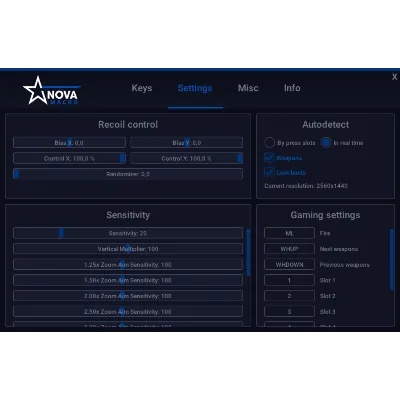Click the Randomizer slider bar
This screenshot has width=400, height=400.
point(128,174)
